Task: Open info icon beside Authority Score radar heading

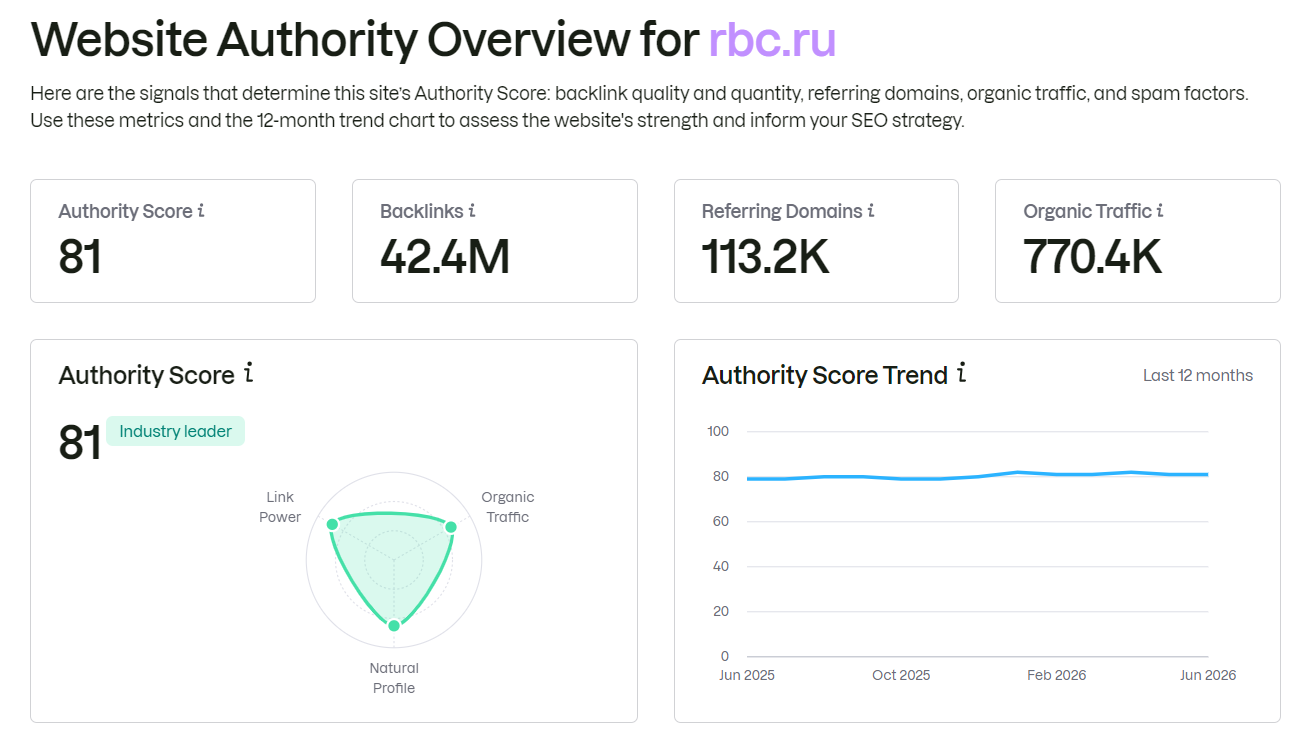Action: click(249, 374)
